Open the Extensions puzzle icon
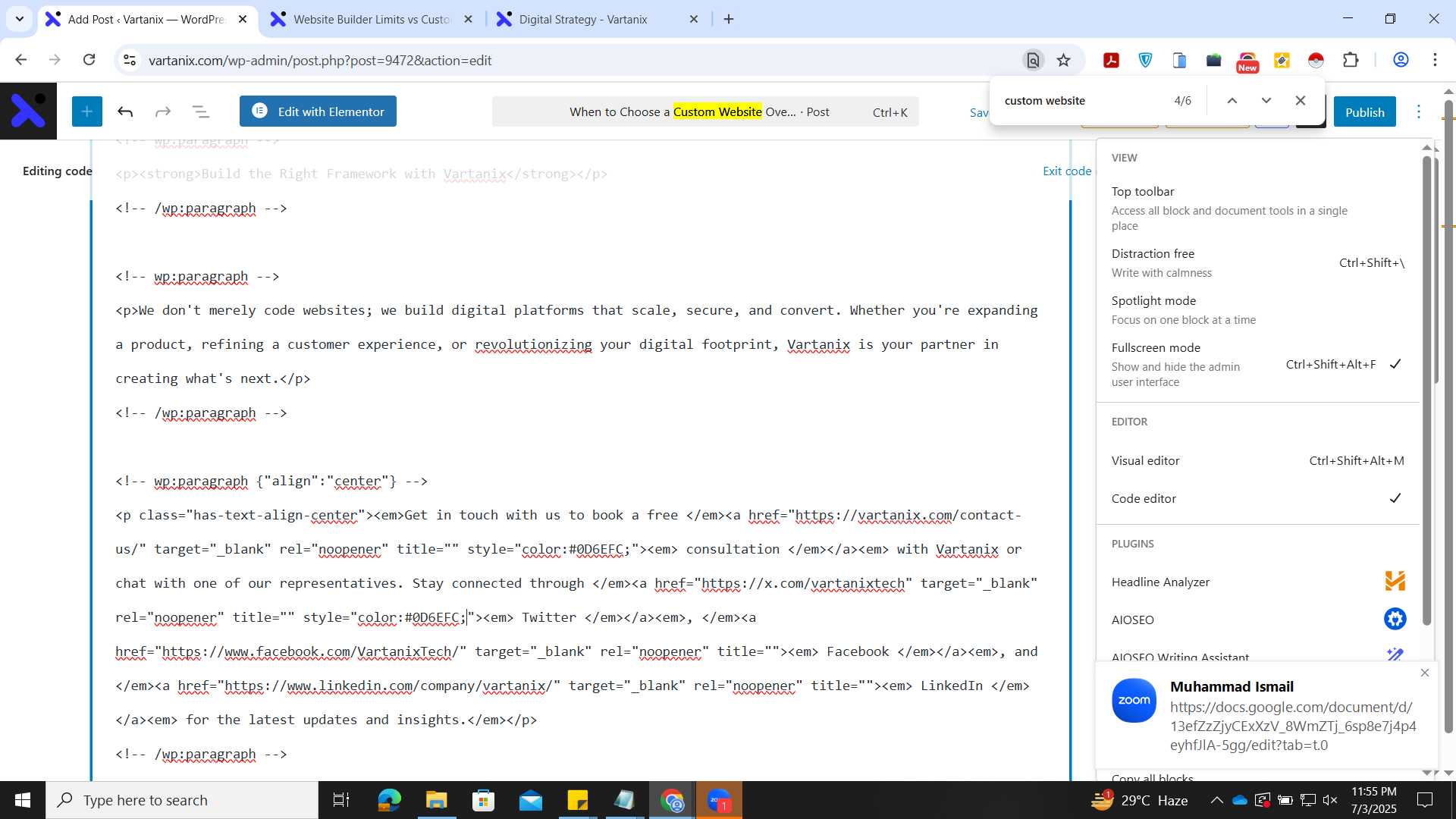This screenshot has width=1456, height=819. tap(1351, 60)
